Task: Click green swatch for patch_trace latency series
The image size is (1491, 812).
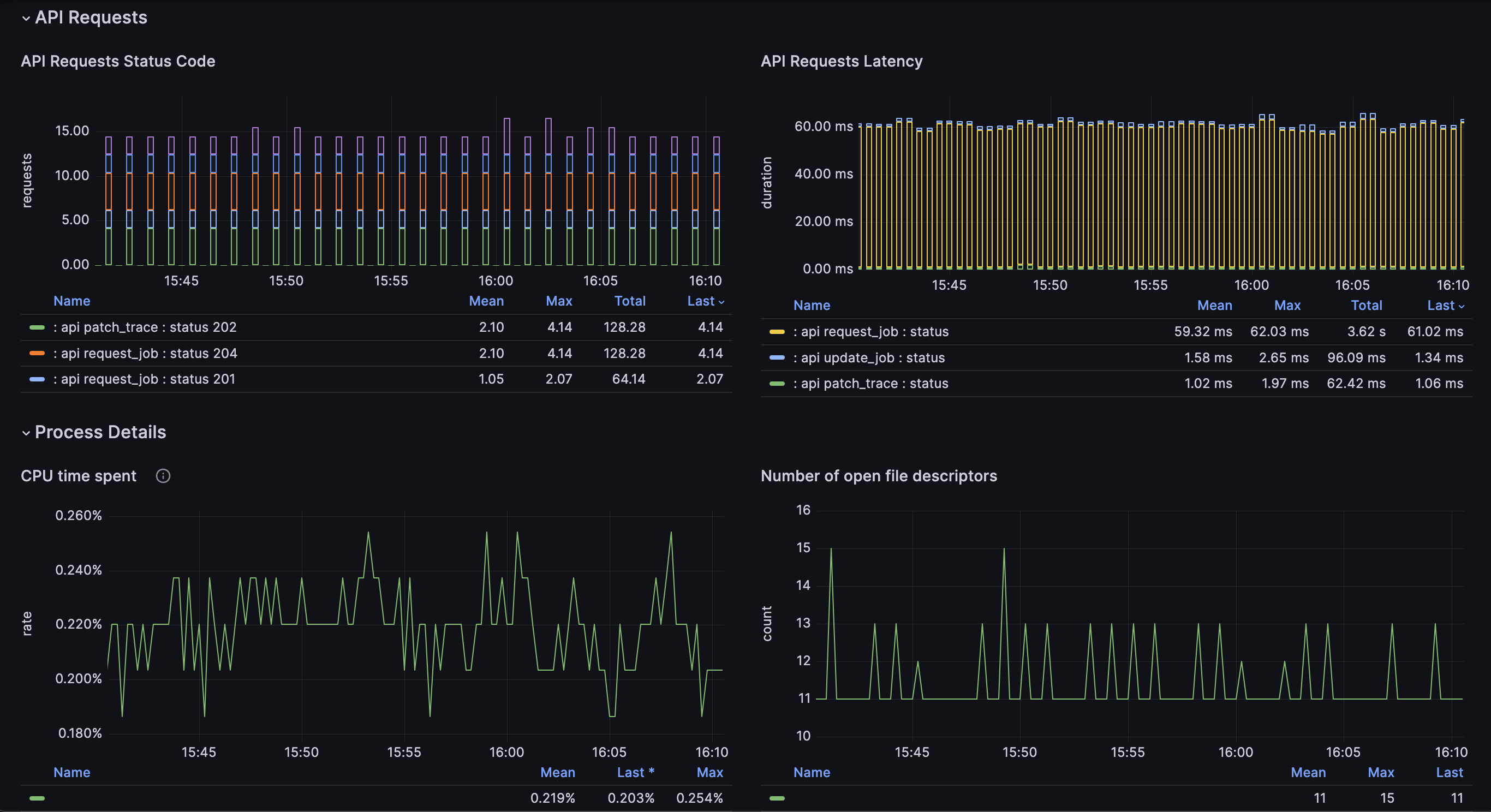Action: click(777, 384)
